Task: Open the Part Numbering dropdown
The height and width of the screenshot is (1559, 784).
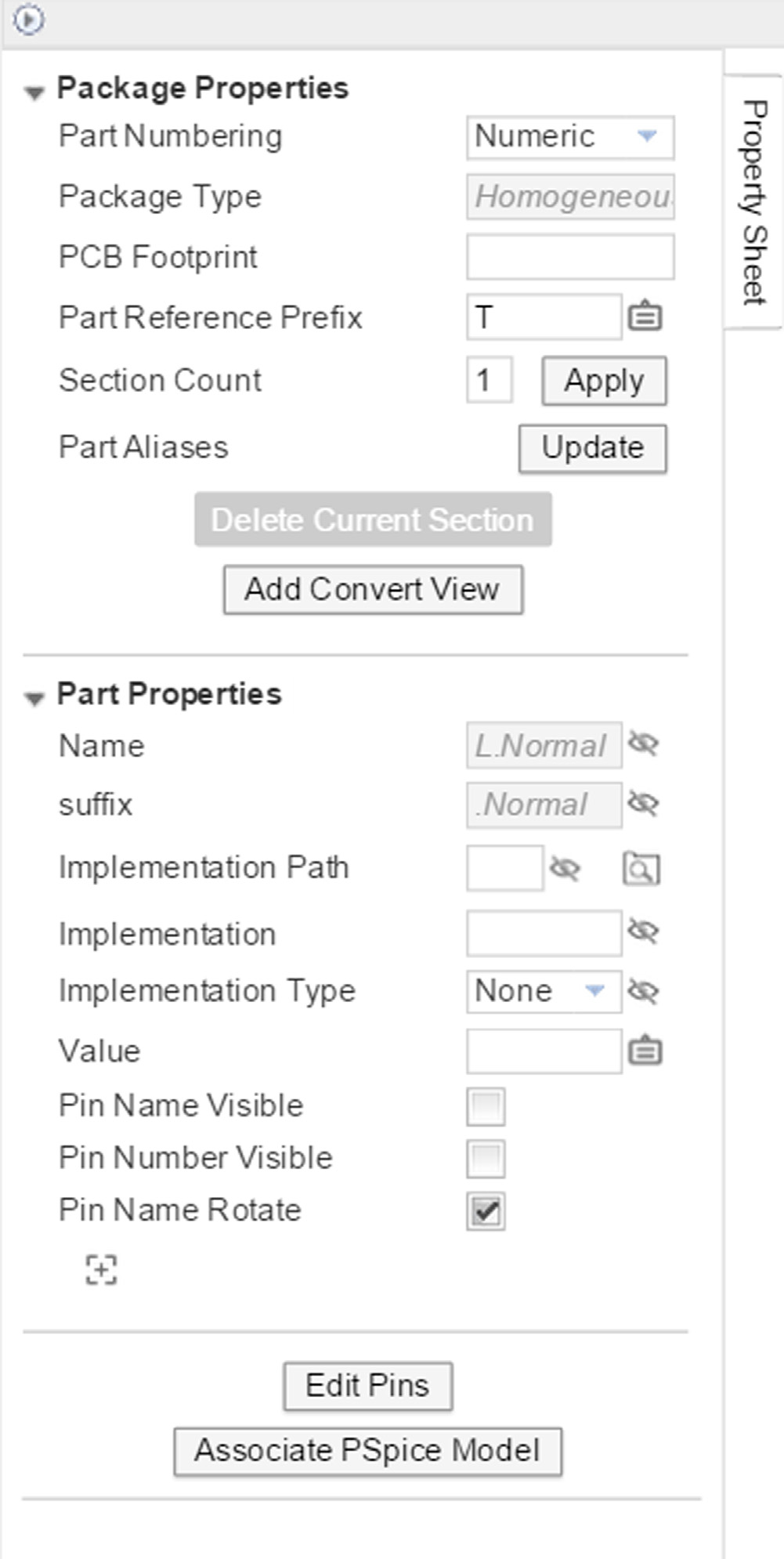Action: coord(569,137)
